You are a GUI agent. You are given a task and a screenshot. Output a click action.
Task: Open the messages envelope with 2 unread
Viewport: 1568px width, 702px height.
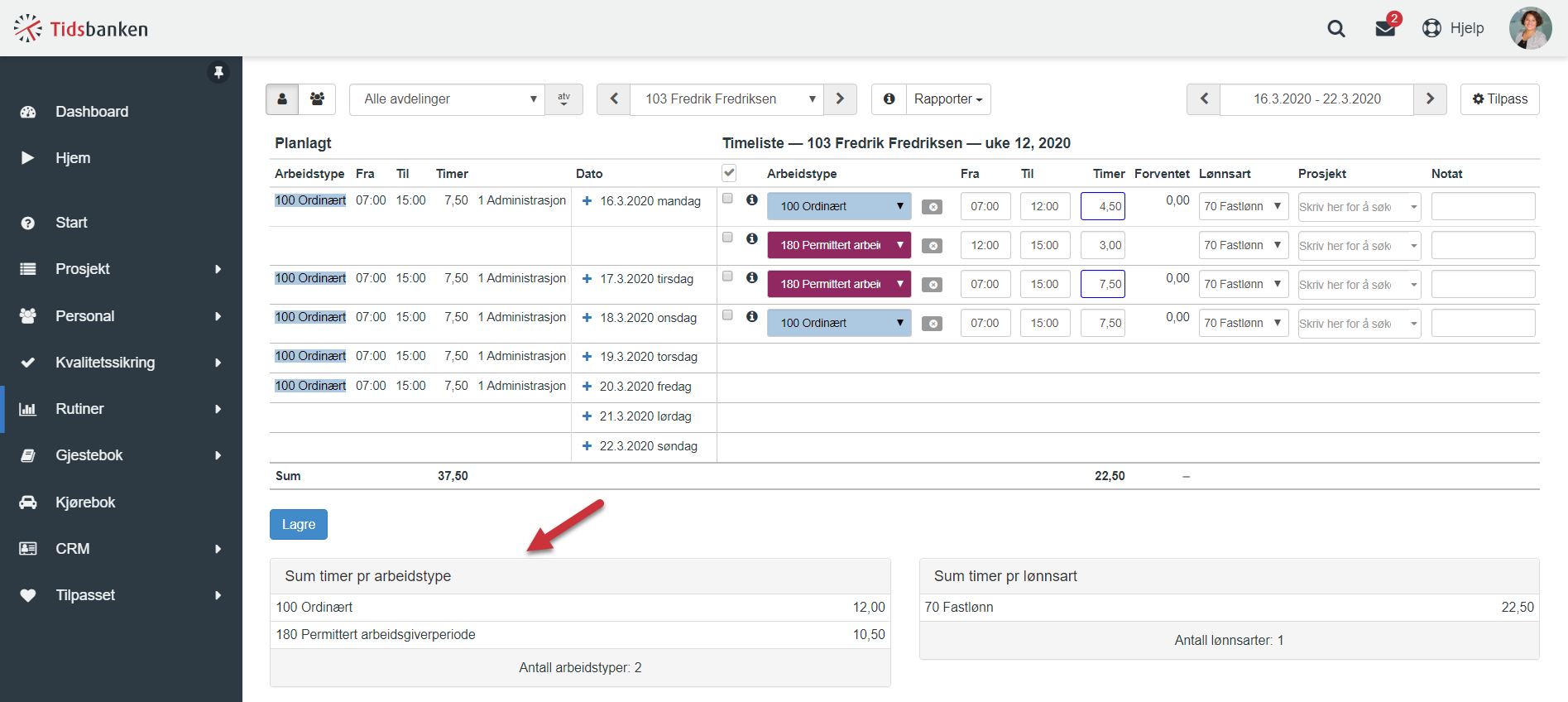pyautogui.click(x=1386, y=28)
